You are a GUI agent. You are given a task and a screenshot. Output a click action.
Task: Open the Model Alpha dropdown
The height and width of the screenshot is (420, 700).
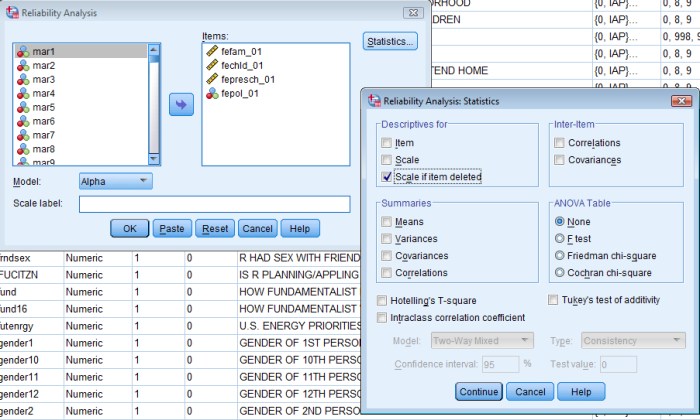click(x=115, y=181)
